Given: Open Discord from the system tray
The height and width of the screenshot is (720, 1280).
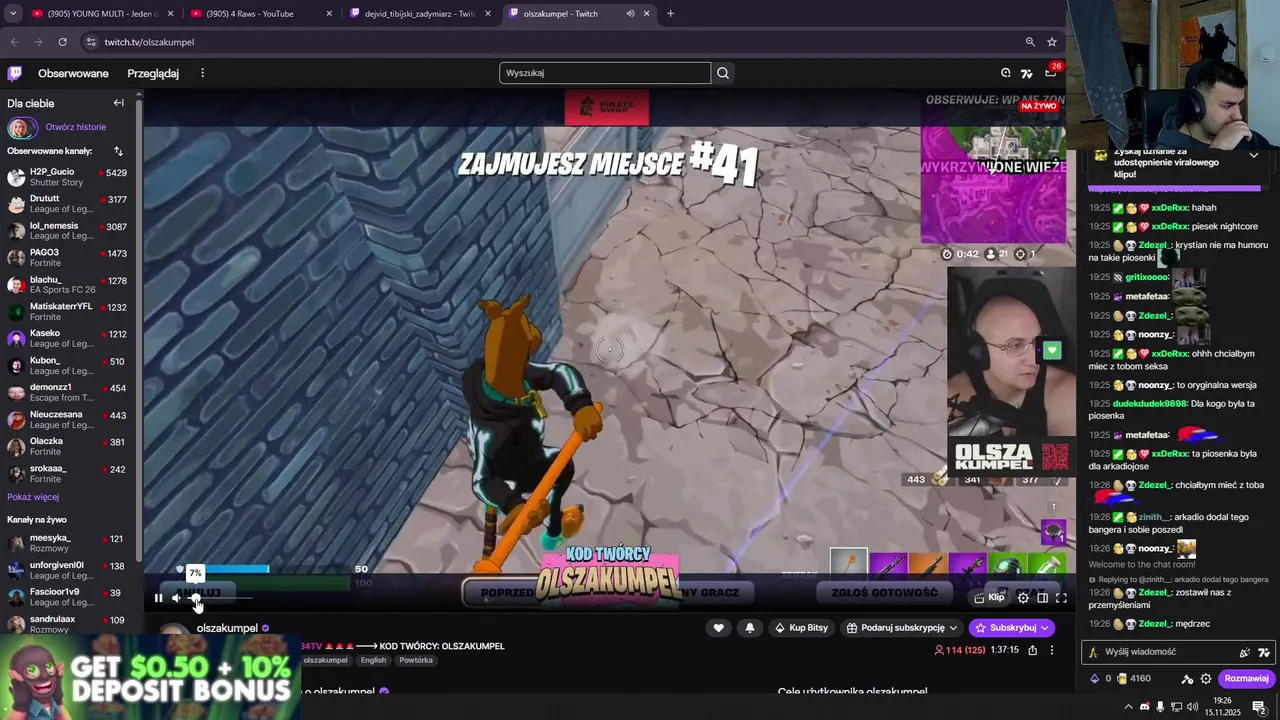Looking at the screenshot, I should point(1145,707).
